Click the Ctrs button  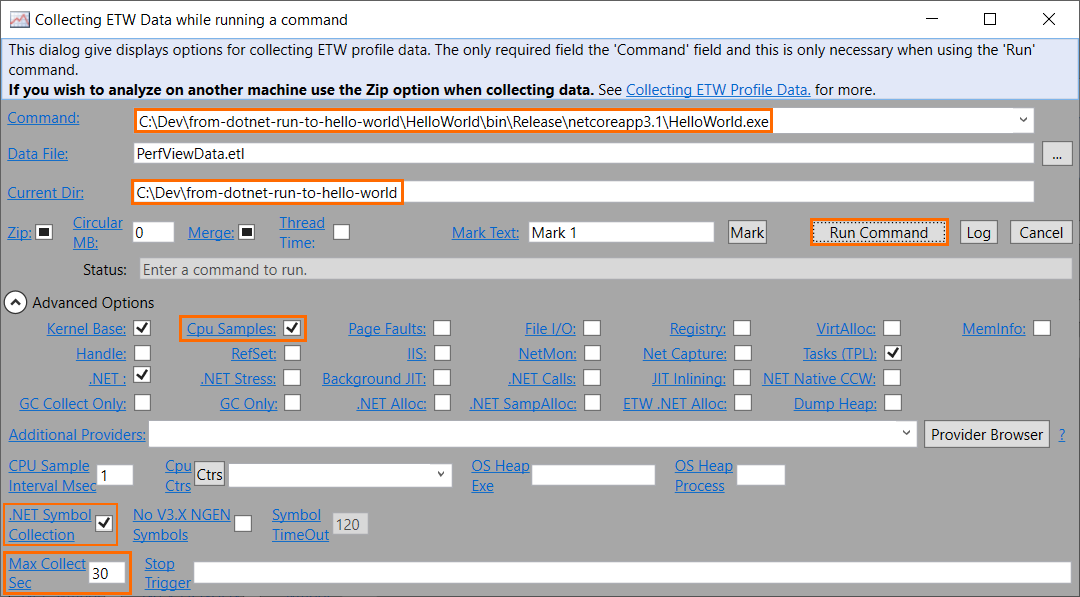click(209, 474)
